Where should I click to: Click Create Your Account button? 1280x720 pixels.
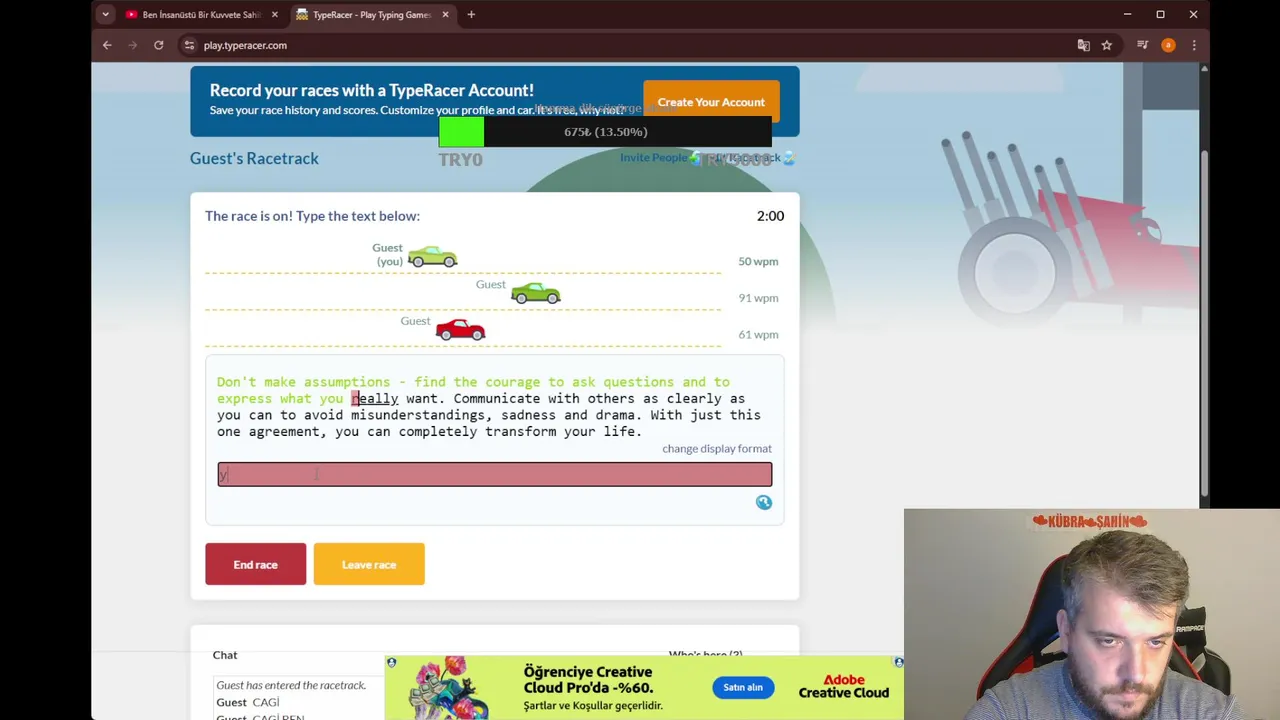coord(711,102)
